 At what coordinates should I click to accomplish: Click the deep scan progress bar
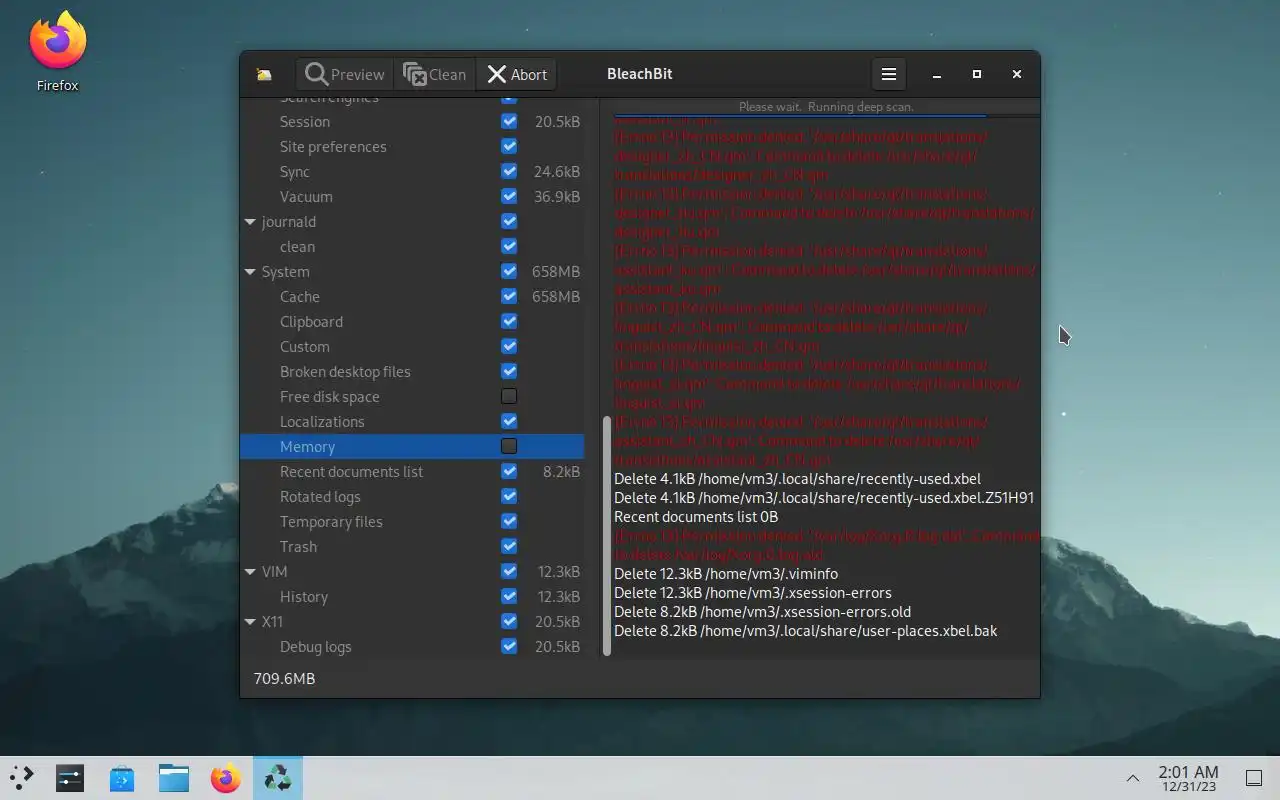click(x=826, y=107)
